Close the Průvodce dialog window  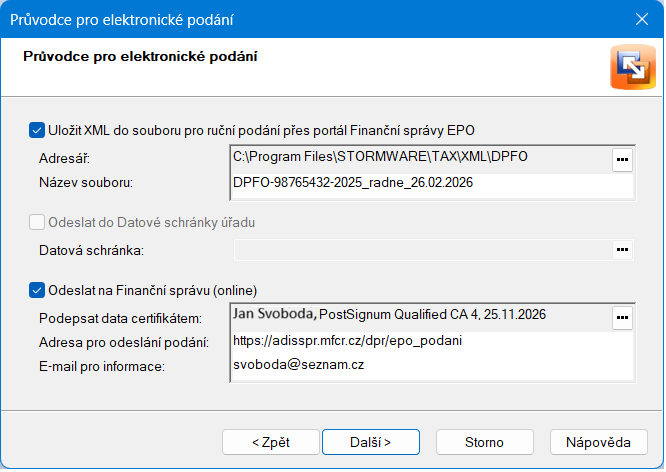click(642, 19)
